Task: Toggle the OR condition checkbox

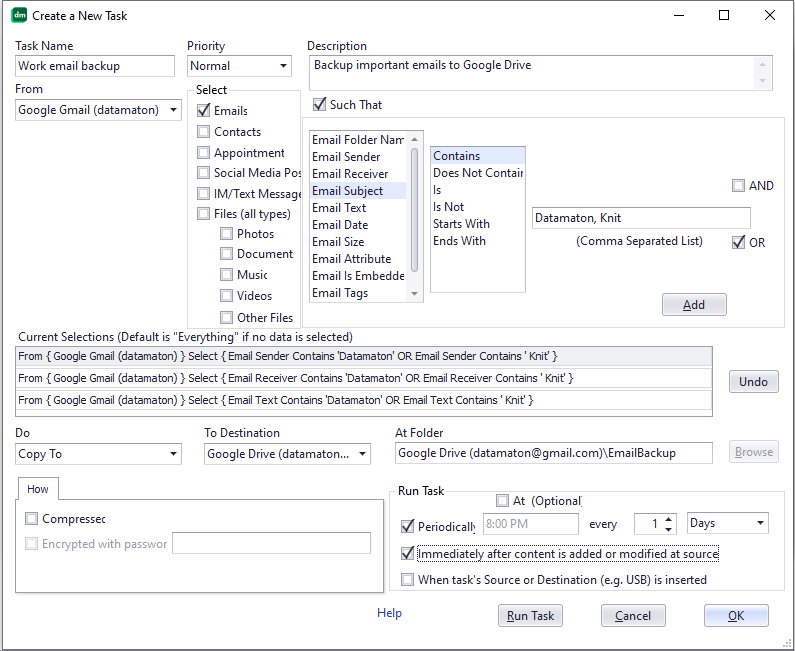Action: point(738,242)
